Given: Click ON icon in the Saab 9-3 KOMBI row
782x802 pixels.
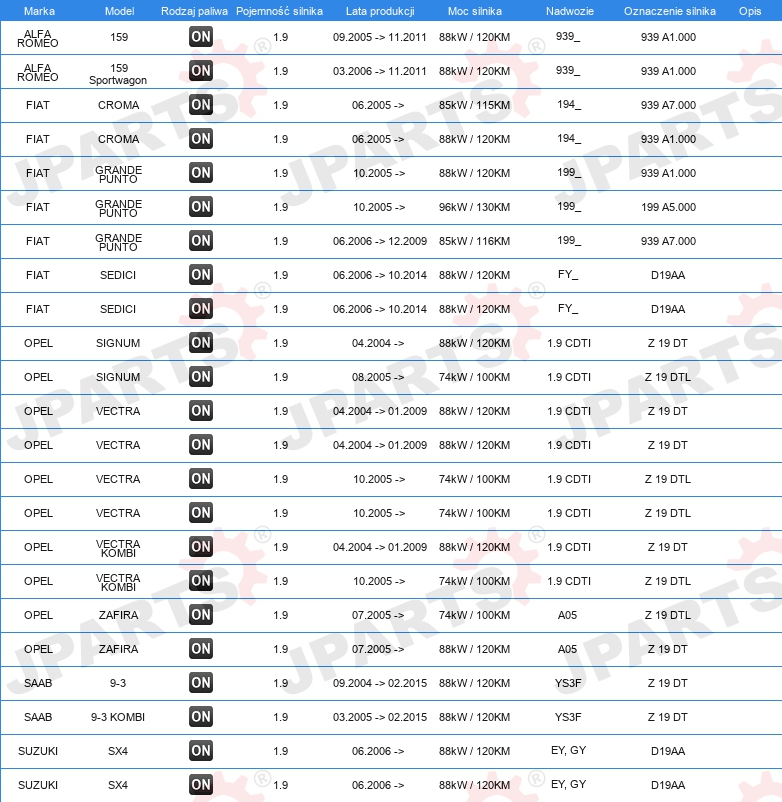Looking at the screenshot, I should (x=200, y=717).
